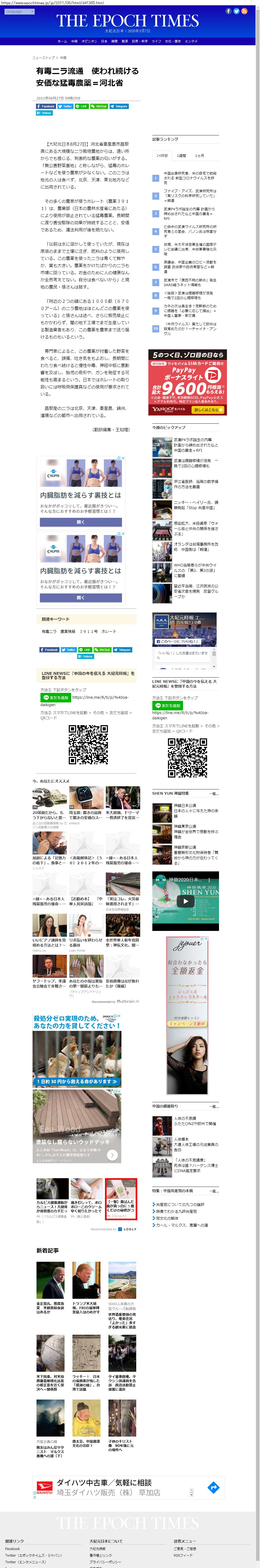The image size is (260, 1568).
Task: Switch ranking to the 1ヵ月 tab
Action: [200, 155]
